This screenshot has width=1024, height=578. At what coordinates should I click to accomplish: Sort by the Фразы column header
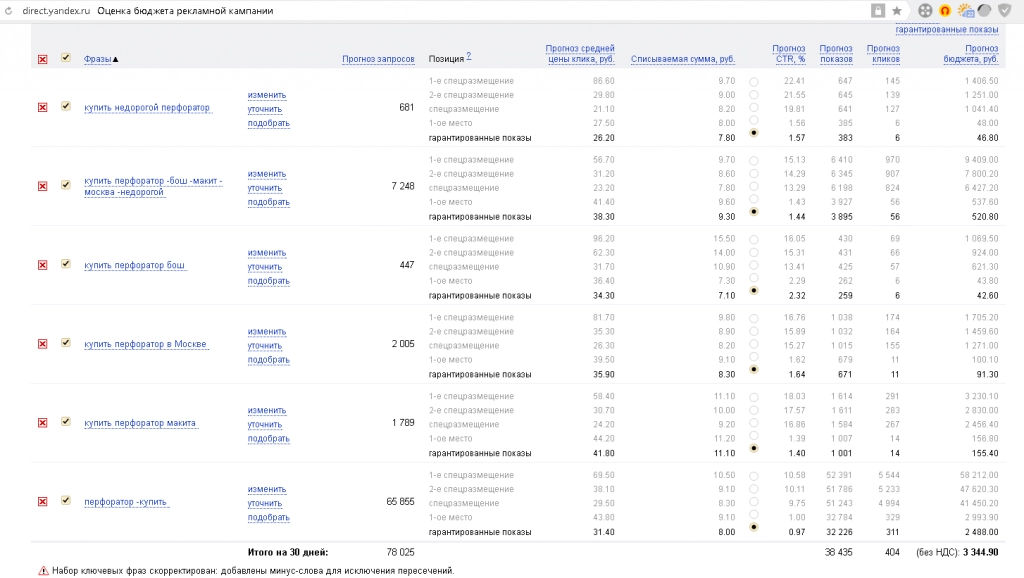[97, 59]
